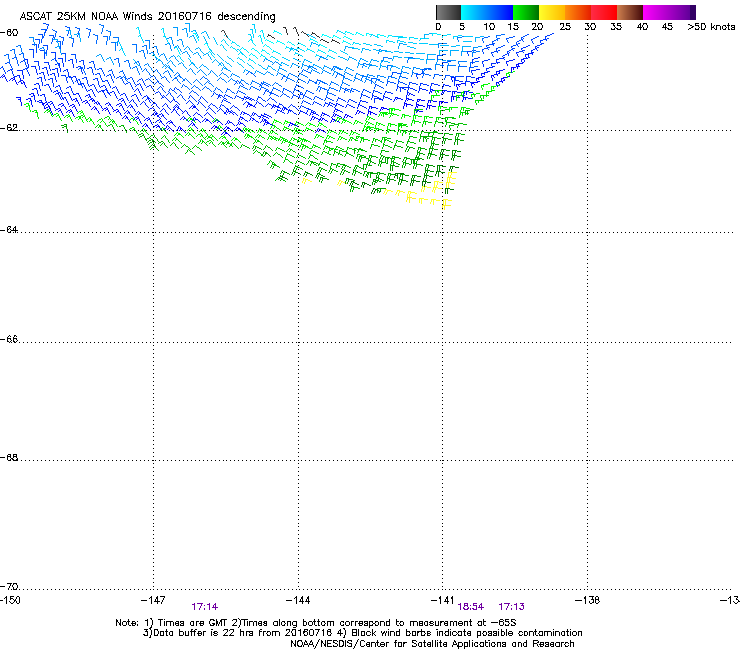The width and height of the screenshot is (740, 650).
Task: Click the purple 17:13 pass time
Action: click(x=512, y=607)
